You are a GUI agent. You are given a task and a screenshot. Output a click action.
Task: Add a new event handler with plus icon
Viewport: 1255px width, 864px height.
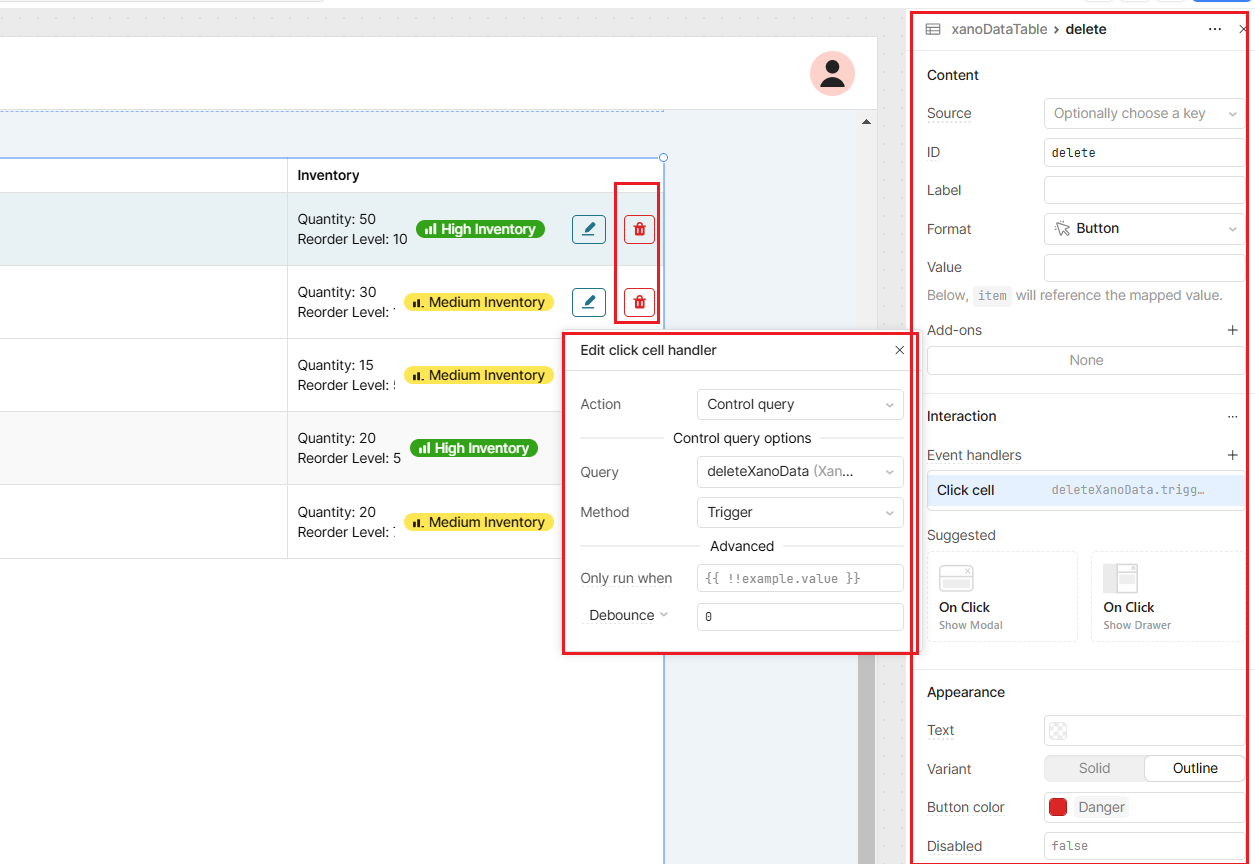1232,455
